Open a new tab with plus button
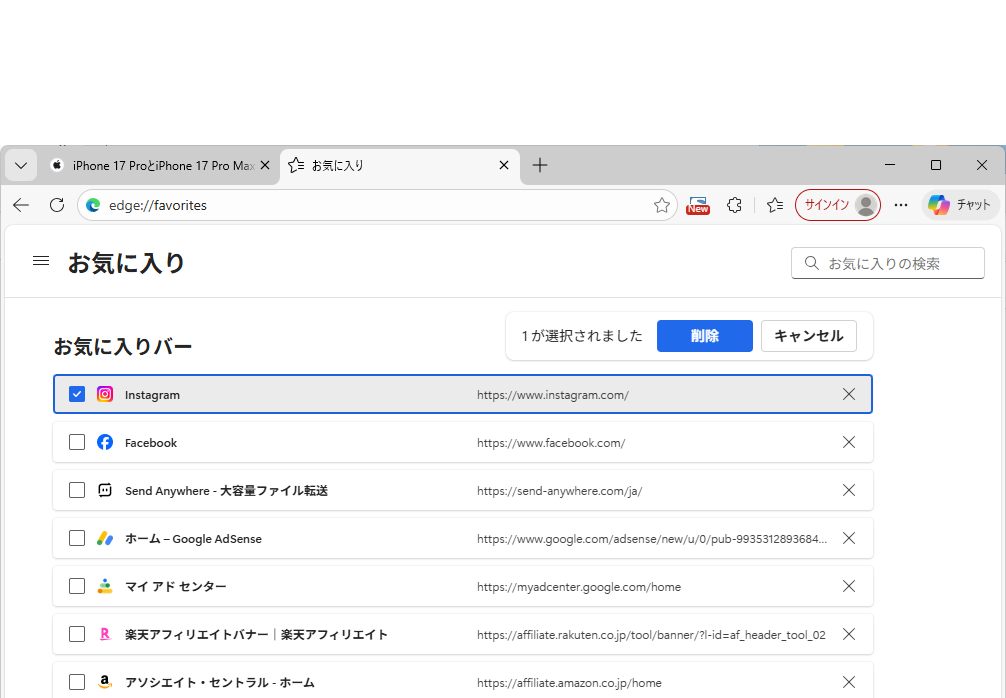This screenshot has height=698, width=1006. 540,165
